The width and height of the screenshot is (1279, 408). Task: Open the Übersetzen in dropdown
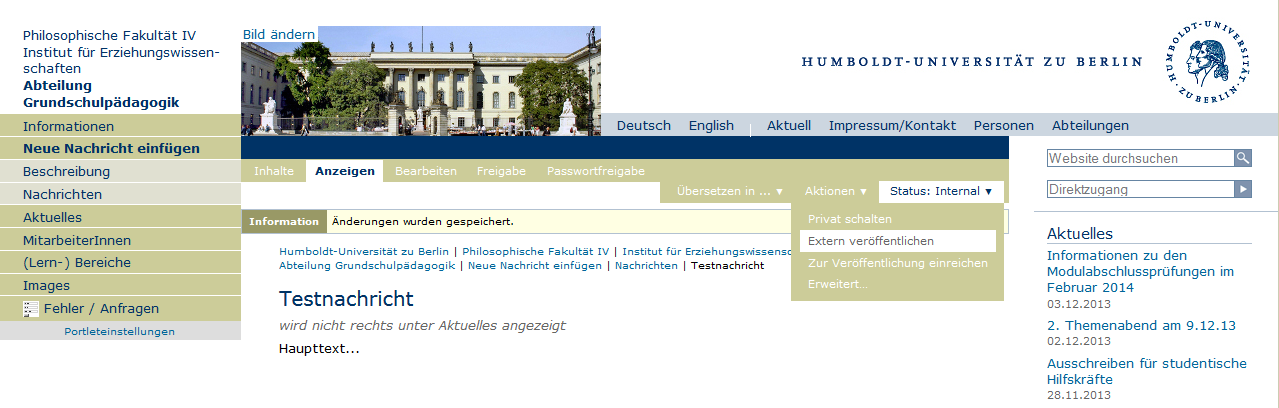pyautogui.click(x=730, y=191)
